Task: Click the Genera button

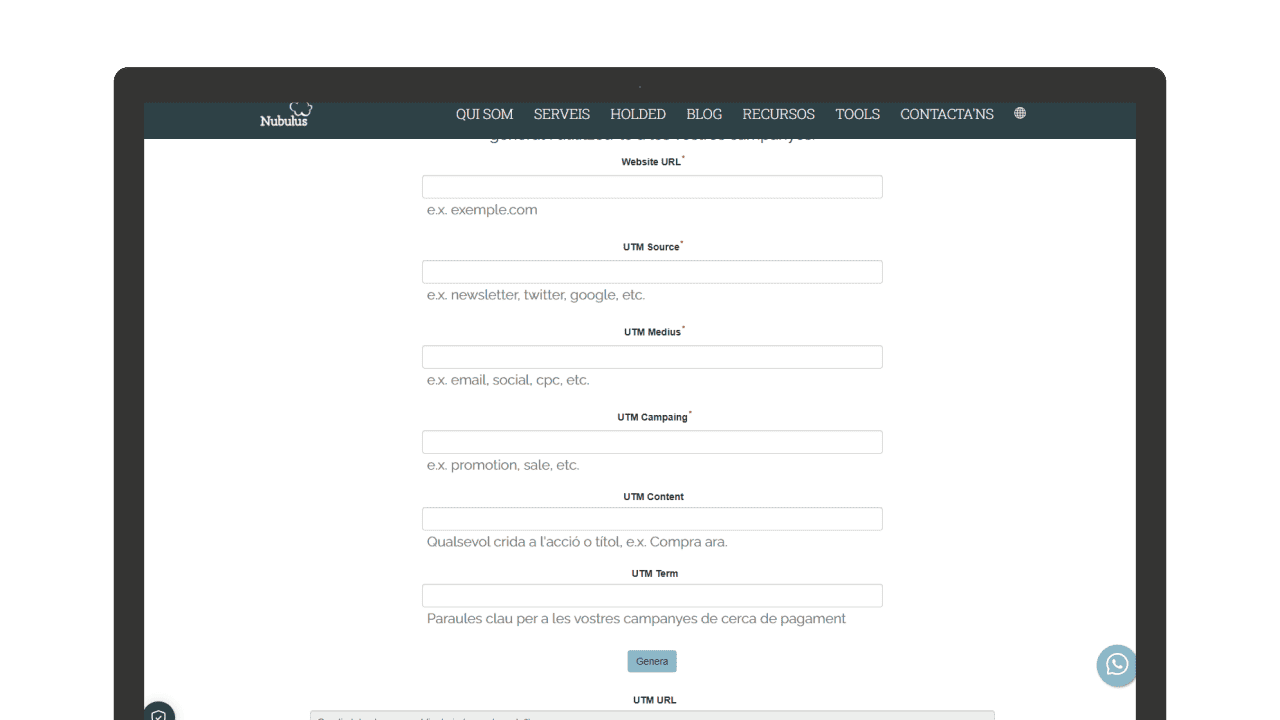Action: pos(651,661)
